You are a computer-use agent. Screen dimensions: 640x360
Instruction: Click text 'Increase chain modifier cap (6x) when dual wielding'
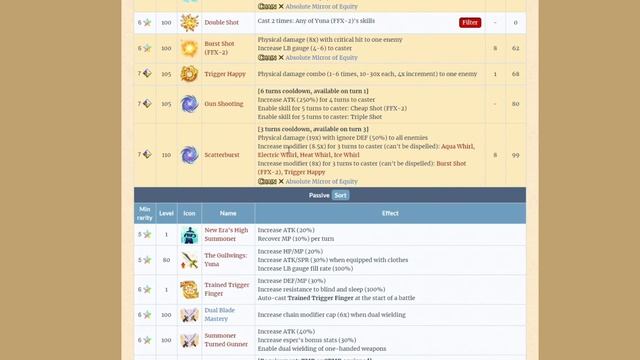click(331, 315)
